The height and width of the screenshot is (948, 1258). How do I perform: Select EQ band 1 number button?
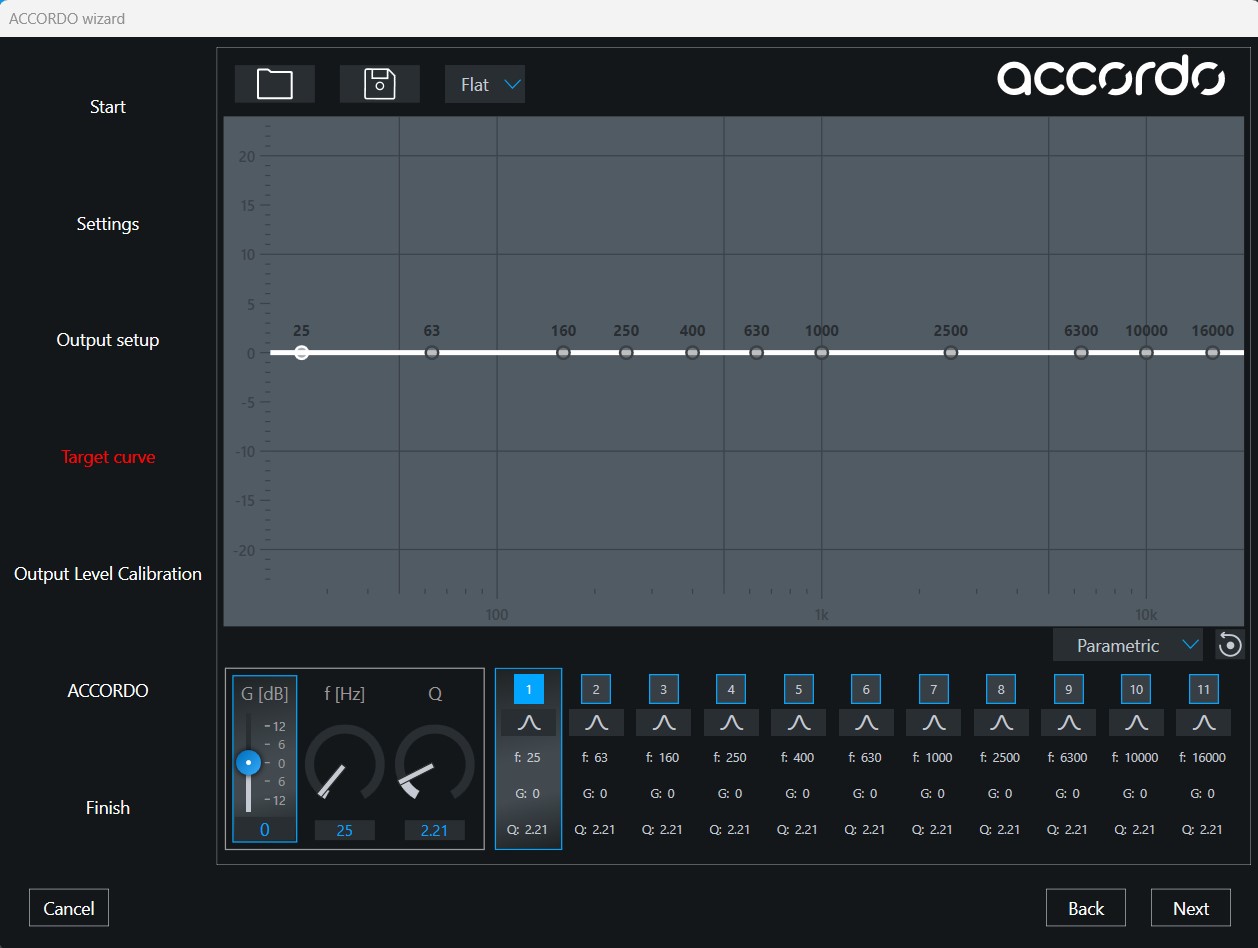click(x=529, y=689)
